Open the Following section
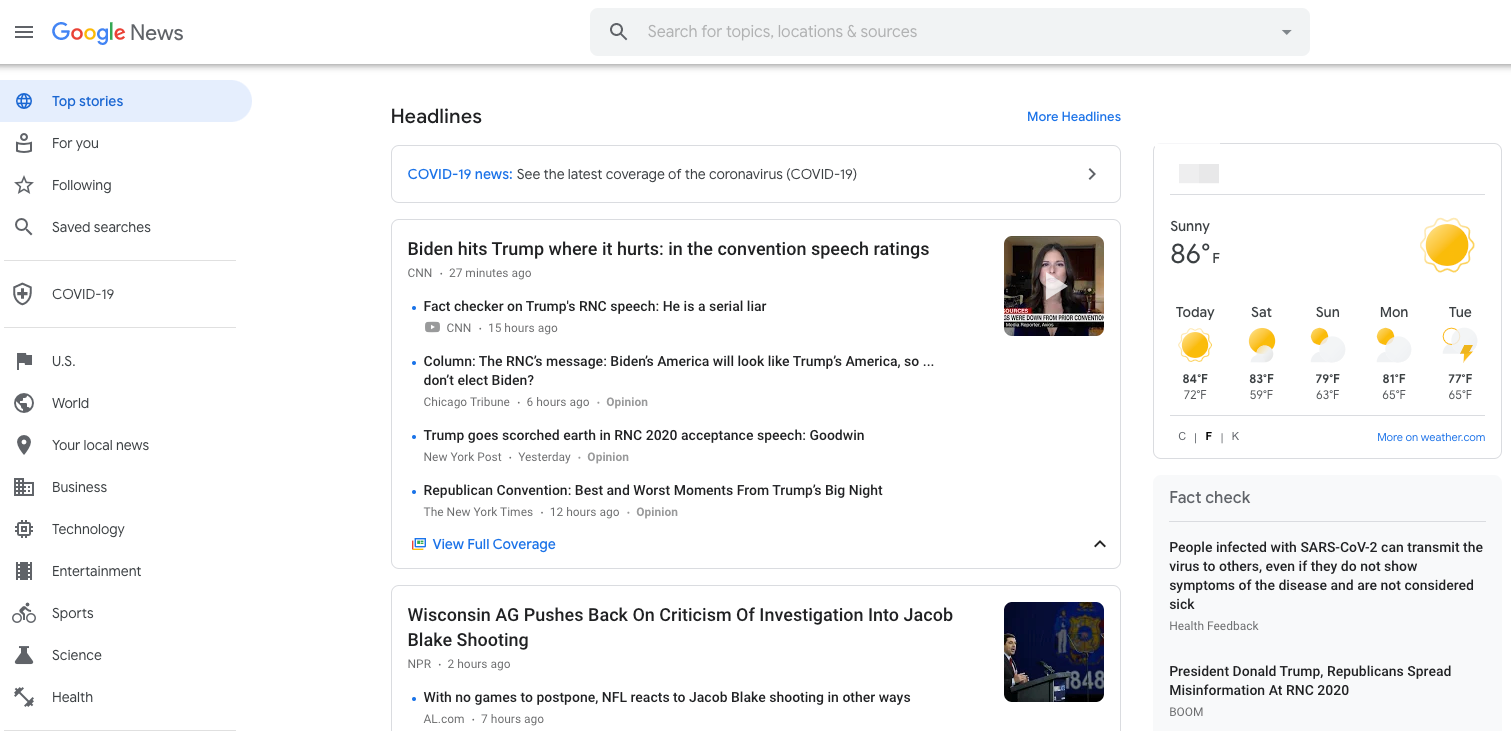The width and height of the screenshot is (1511, 731). pos(81,184)
